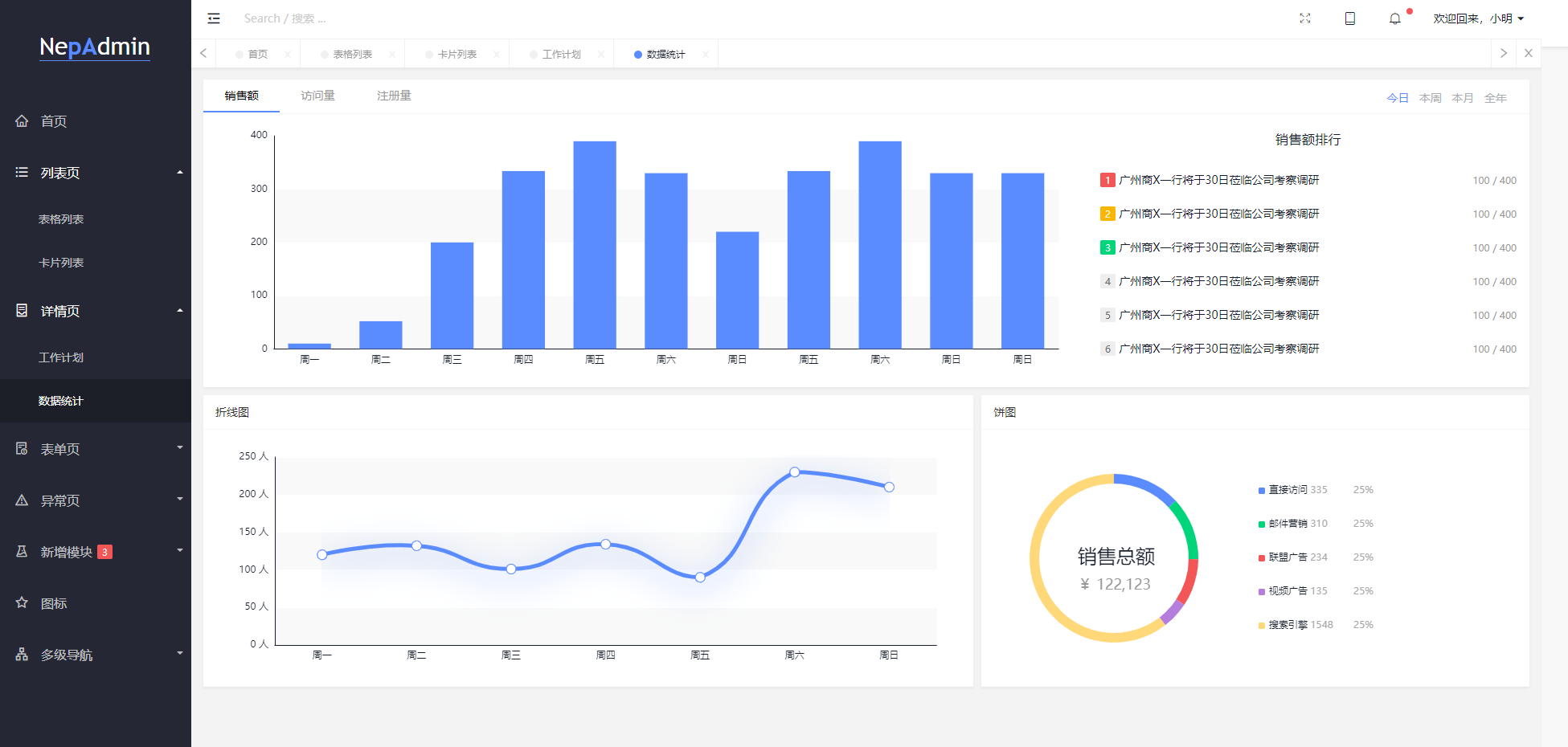The width and height of the screenshot is (1568, 747).
Task: Close the 表格列表 tab
Action: 392,55
